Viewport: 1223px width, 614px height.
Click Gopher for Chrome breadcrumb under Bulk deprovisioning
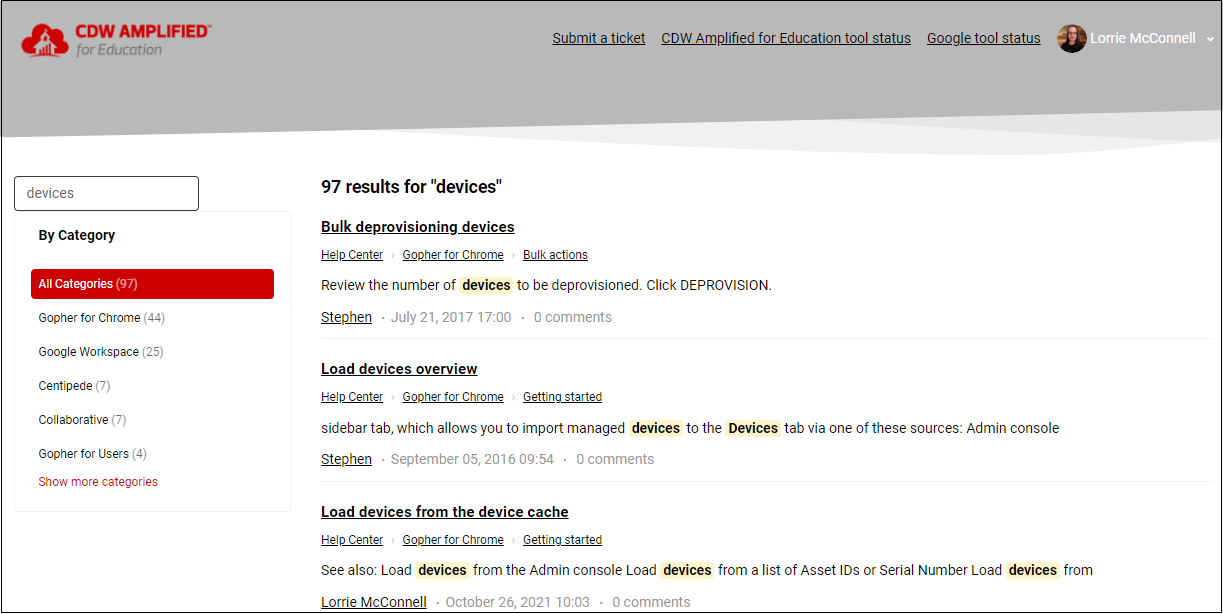pos(453,255)
